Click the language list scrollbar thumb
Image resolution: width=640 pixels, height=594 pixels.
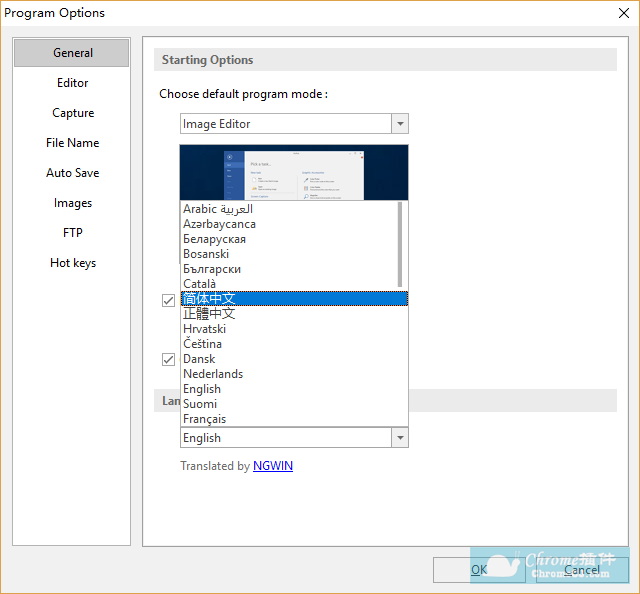[x=400, y=244]
